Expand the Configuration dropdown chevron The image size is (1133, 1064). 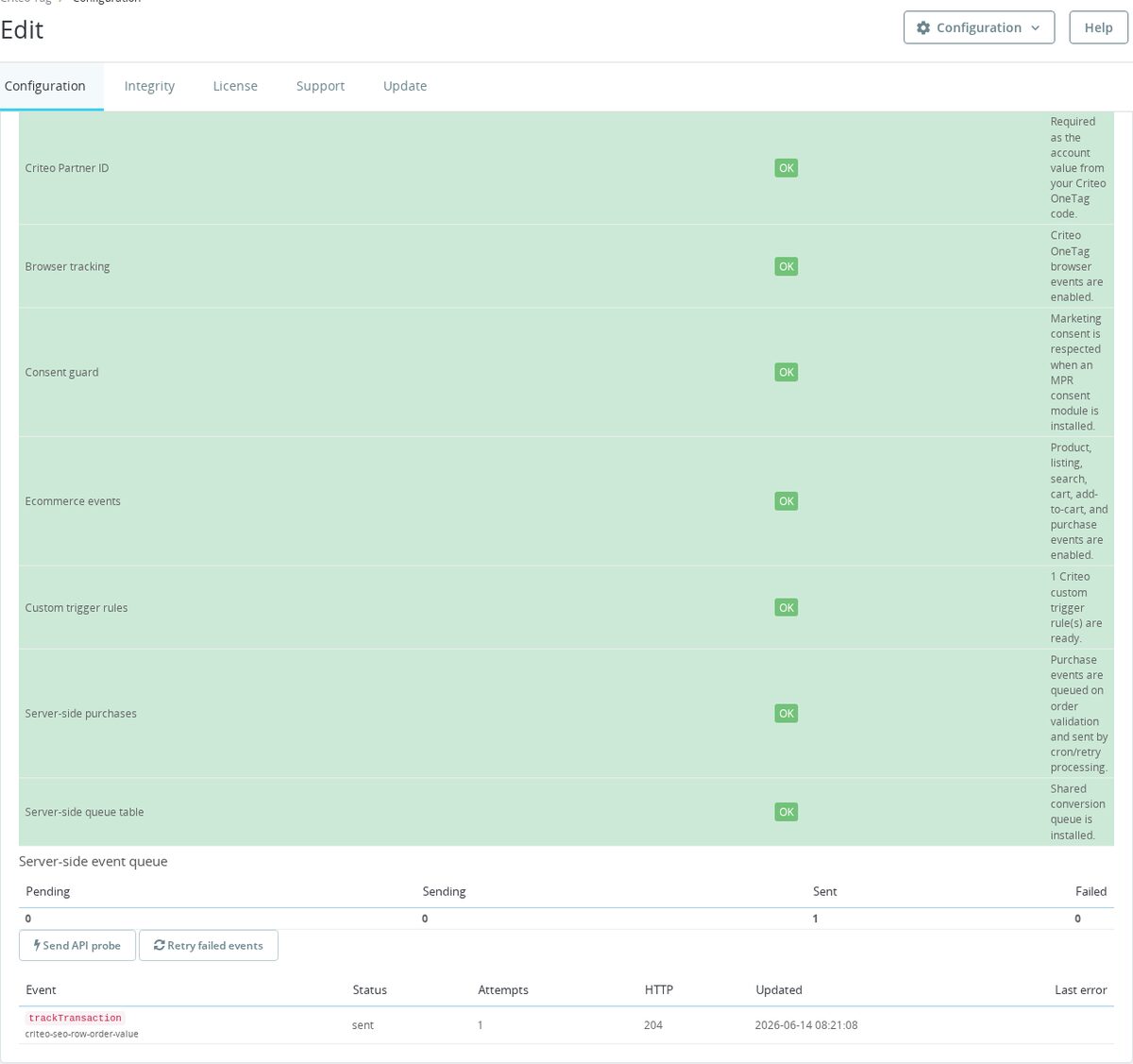[1036, 28]
